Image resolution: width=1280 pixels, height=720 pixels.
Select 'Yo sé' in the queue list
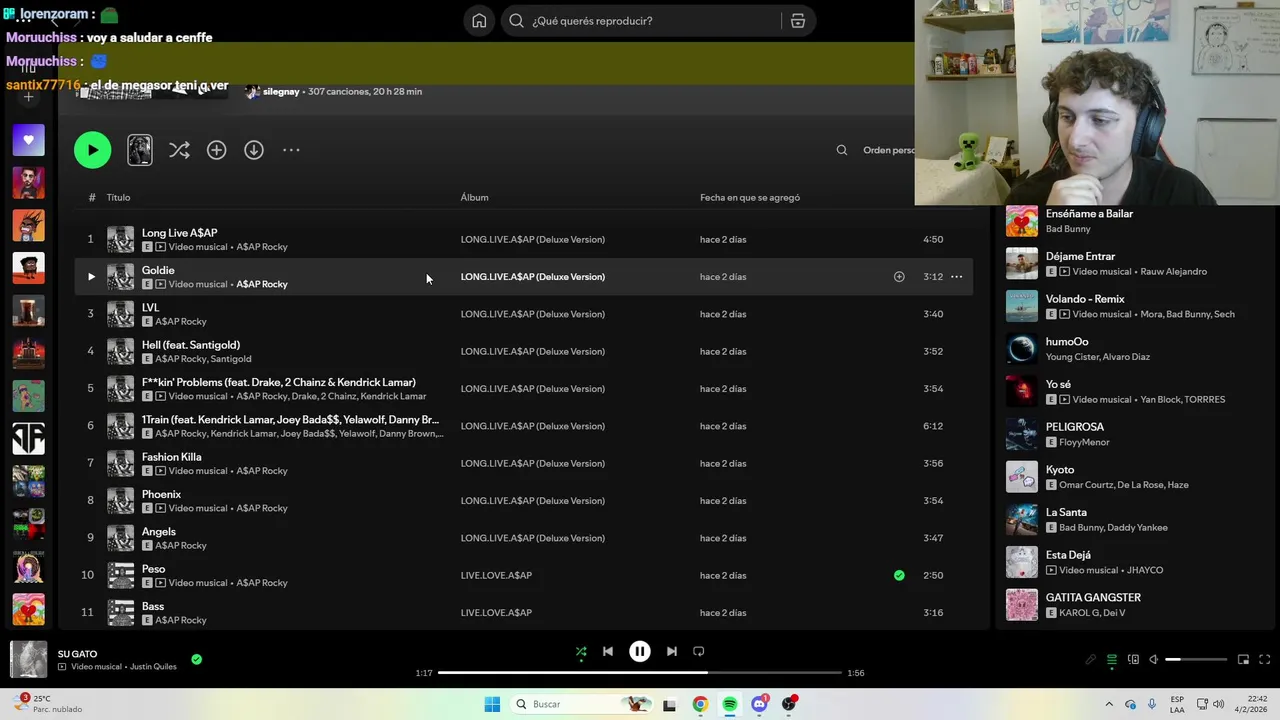(1058, 384)
